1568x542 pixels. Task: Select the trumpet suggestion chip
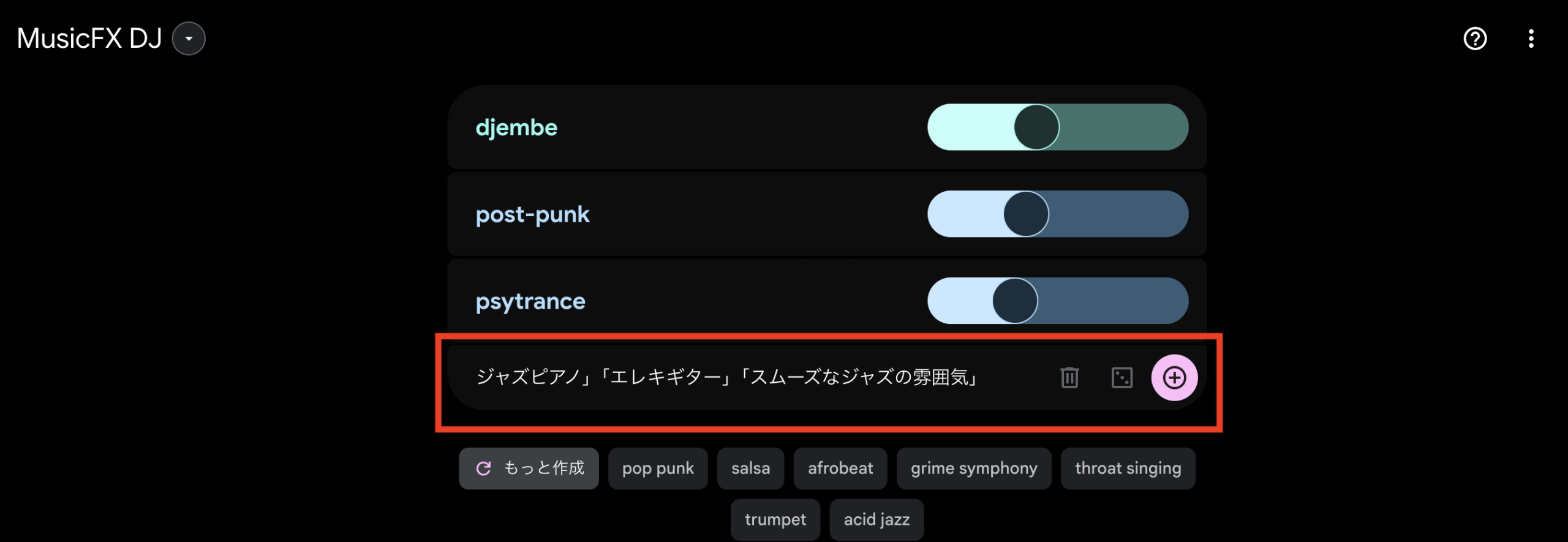(x=775, y=519)
